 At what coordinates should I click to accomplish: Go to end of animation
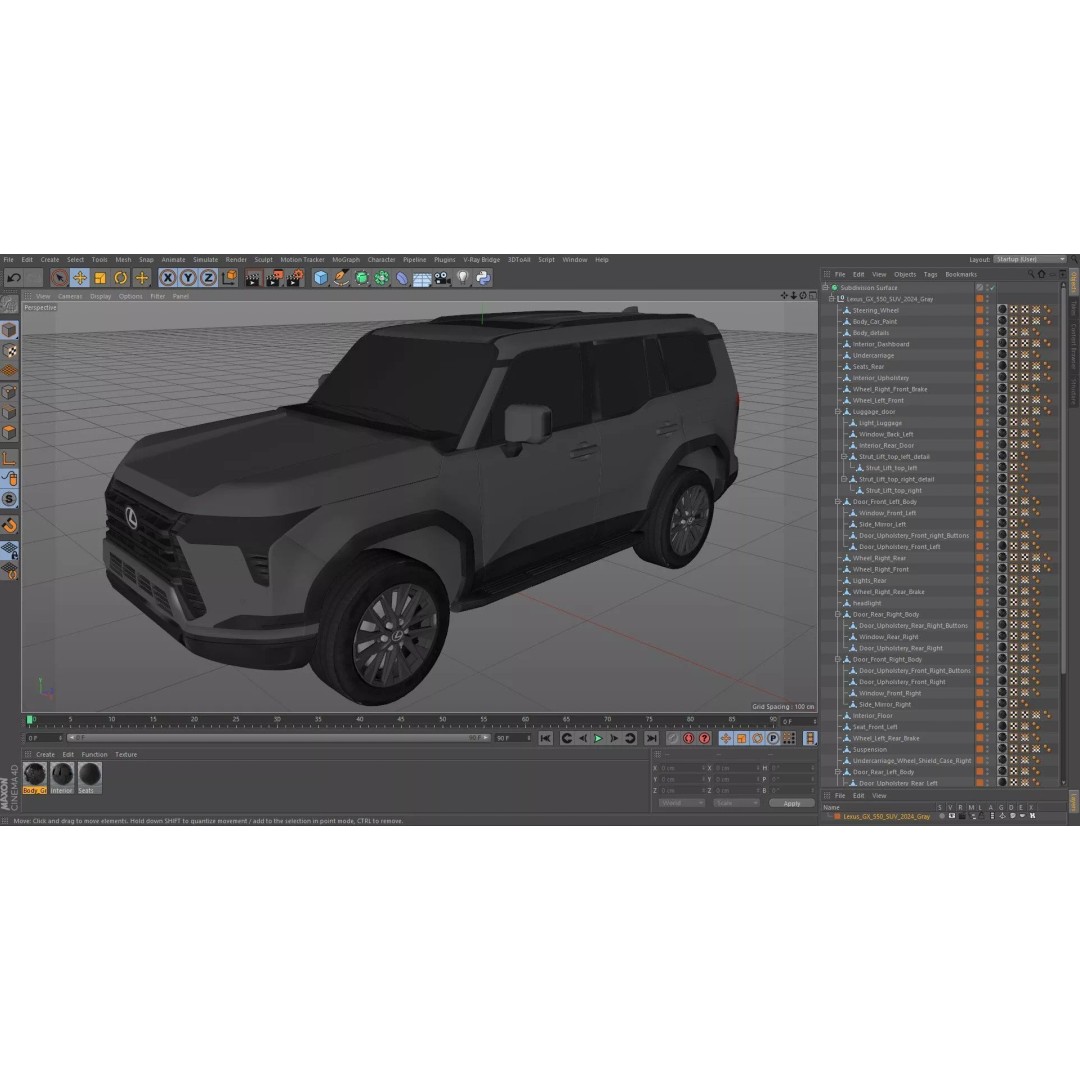[651, 738]
